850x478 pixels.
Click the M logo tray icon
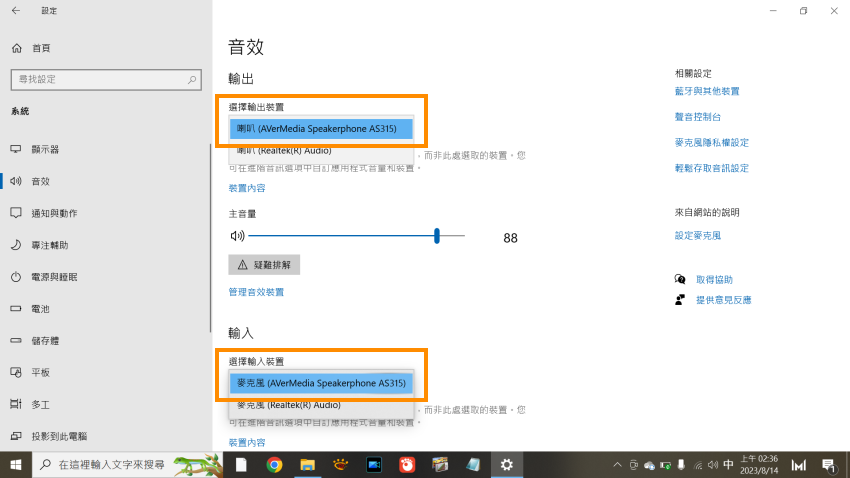[x=799, y=465]
